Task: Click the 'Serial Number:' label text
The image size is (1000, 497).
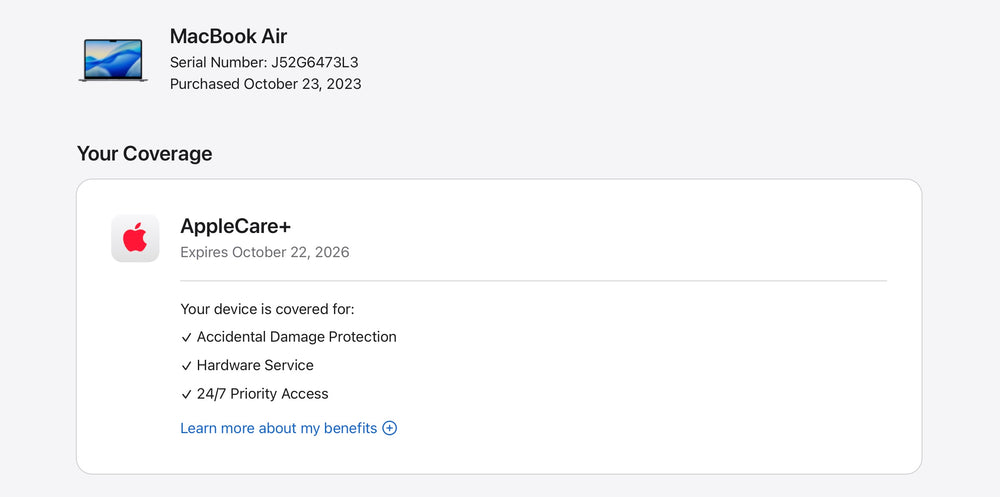Action: pos(218,62)
